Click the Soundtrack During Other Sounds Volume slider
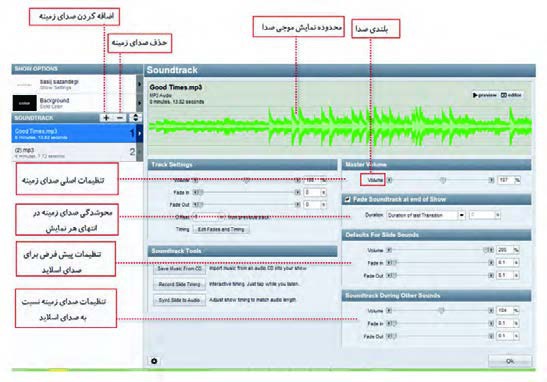The image size is (547, 382). [441, 310]
